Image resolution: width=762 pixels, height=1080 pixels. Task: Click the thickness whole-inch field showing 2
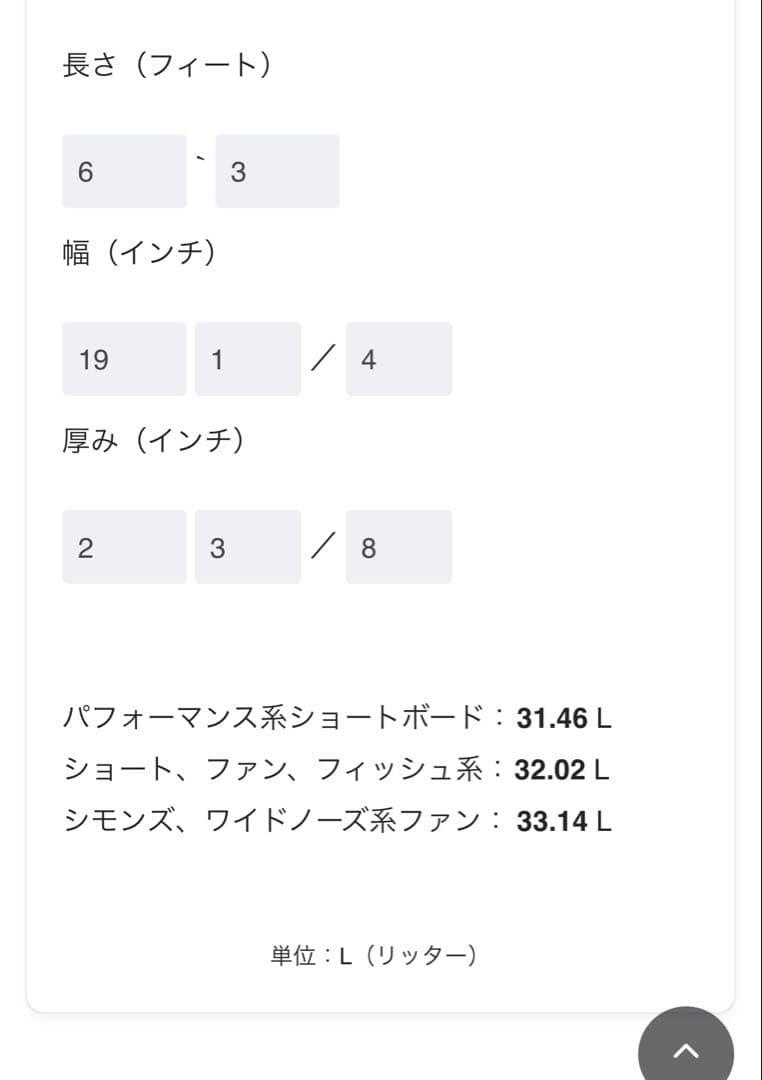pos(124,547)
